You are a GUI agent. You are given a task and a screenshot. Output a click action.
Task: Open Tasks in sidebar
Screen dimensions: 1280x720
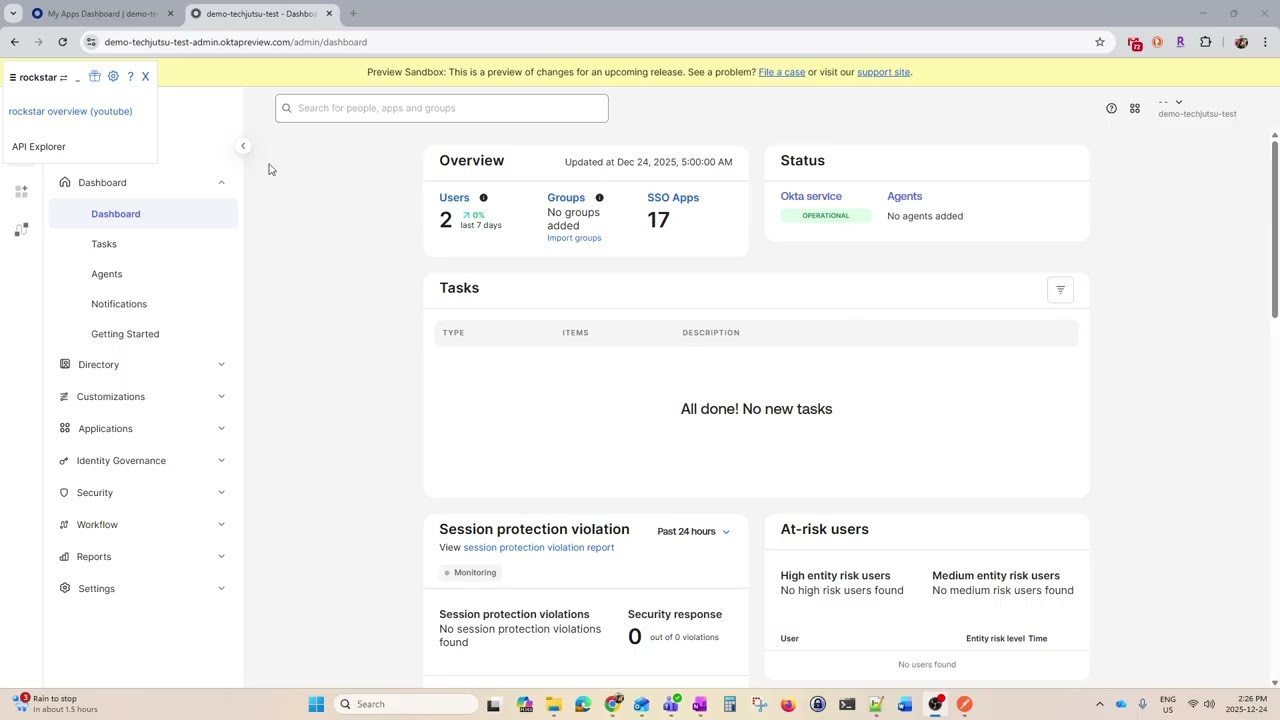point(104,244)
